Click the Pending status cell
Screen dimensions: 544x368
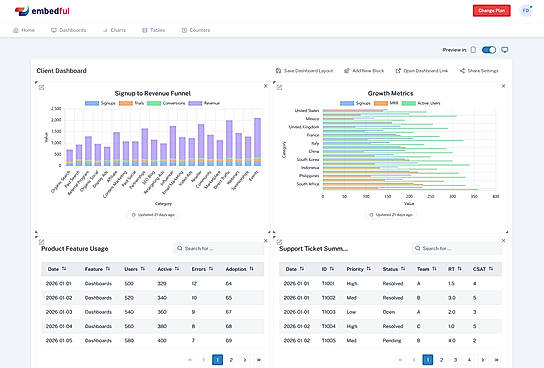point(392,341)
